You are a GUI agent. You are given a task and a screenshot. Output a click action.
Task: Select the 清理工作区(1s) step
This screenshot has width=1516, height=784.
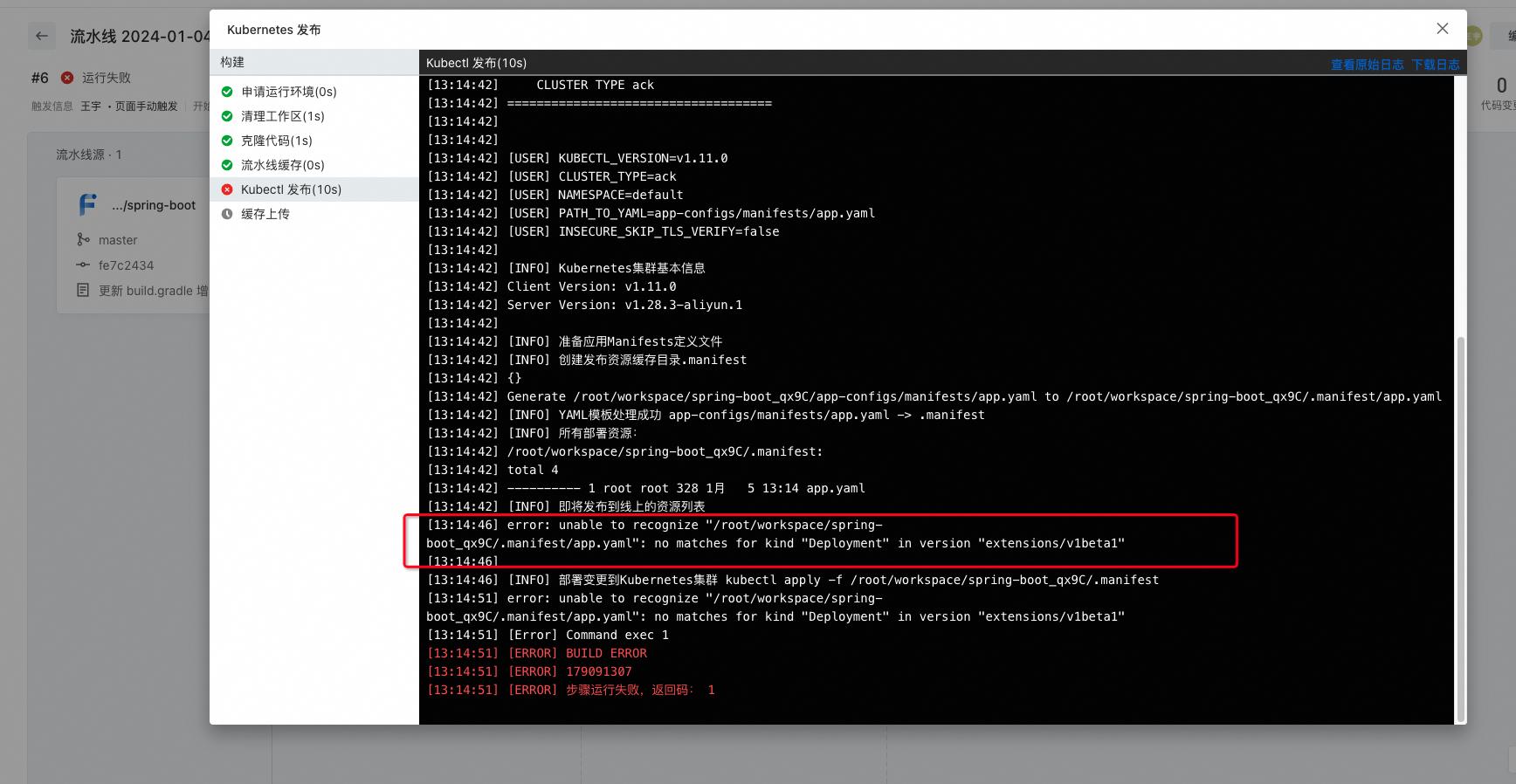314,116
